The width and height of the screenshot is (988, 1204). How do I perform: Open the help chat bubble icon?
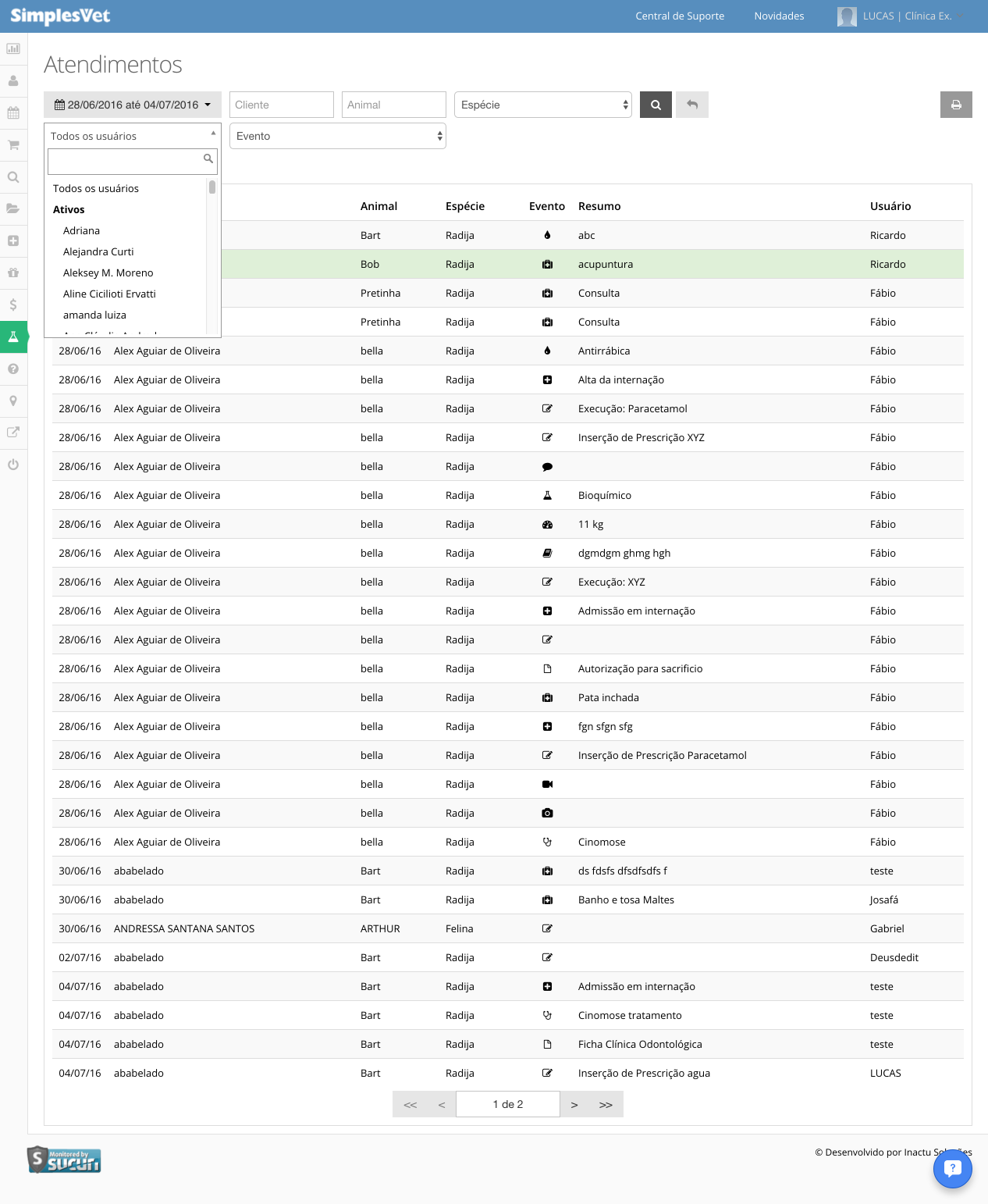(x=952, y=1168)
